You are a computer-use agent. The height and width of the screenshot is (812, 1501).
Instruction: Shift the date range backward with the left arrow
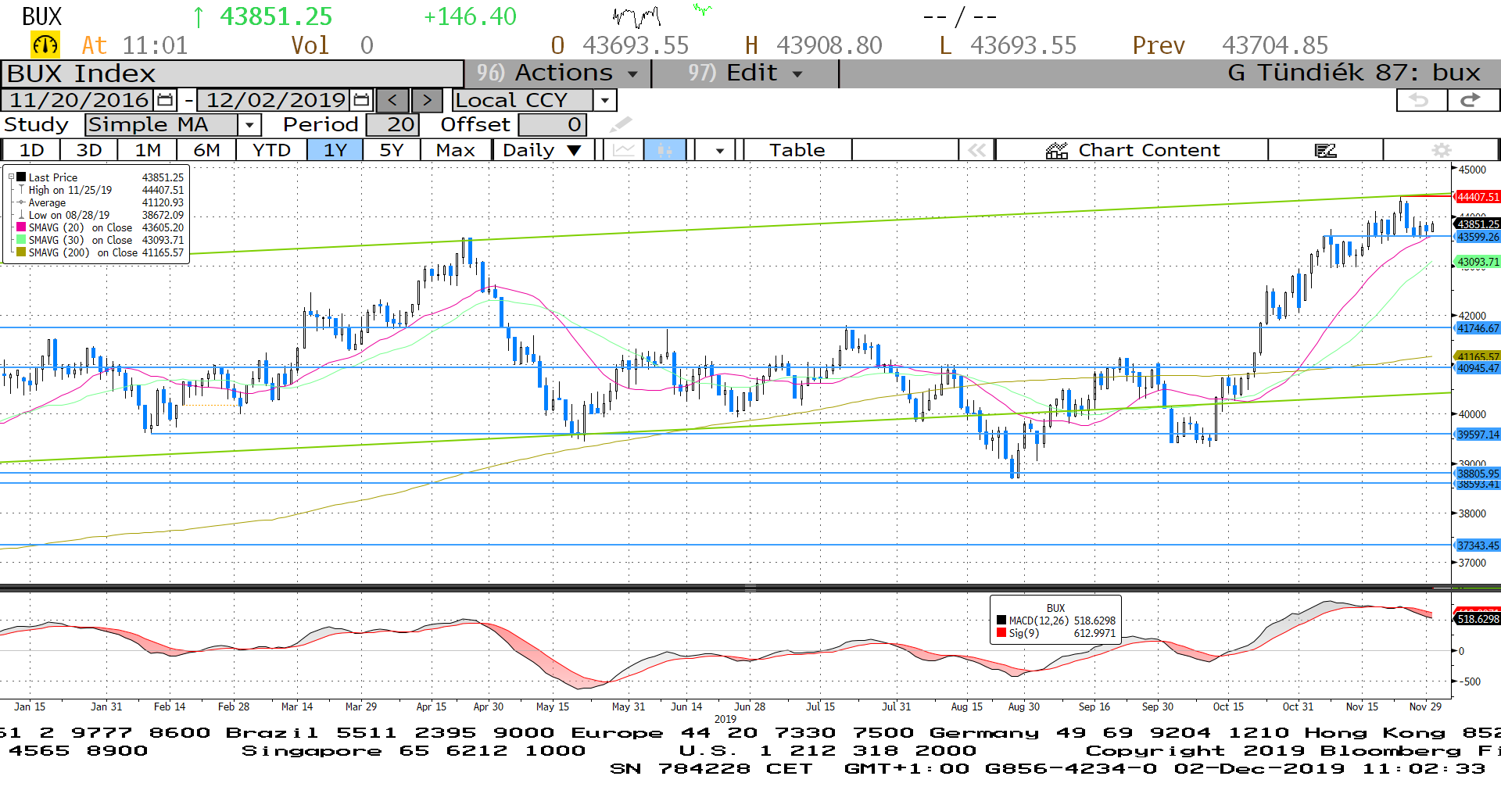[x=392, y=100]
